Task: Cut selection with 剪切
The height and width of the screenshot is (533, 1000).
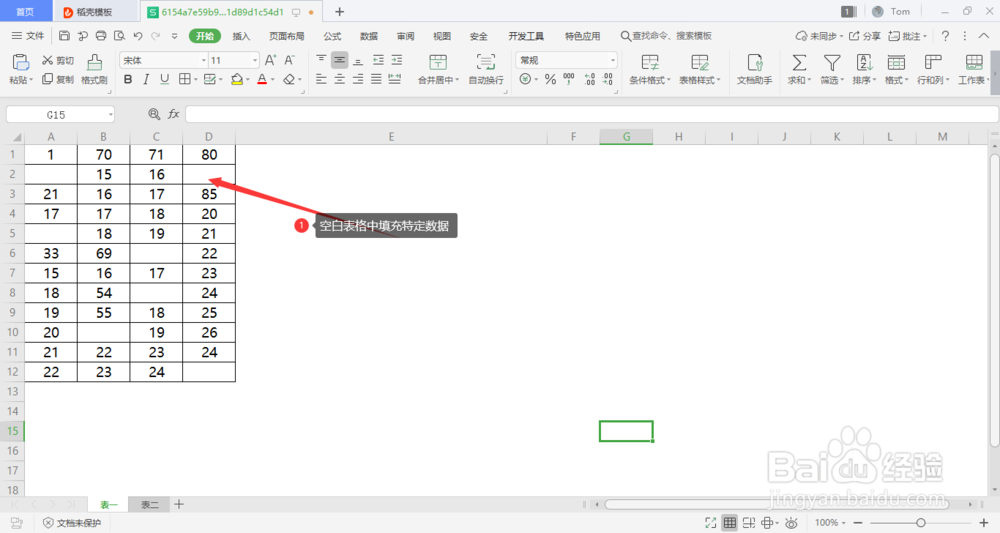Action: tap(57, 60)
